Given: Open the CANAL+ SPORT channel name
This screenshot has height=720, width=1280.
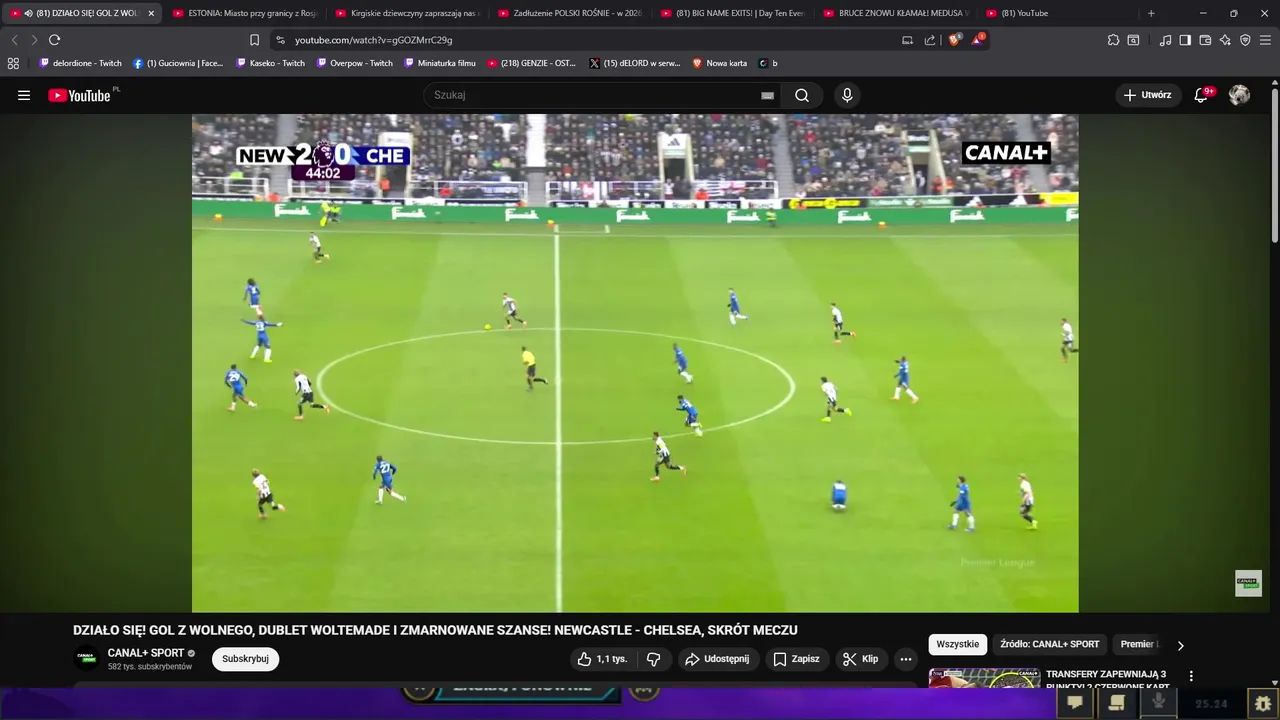Looking at the screenshot, I should point(146,653).
